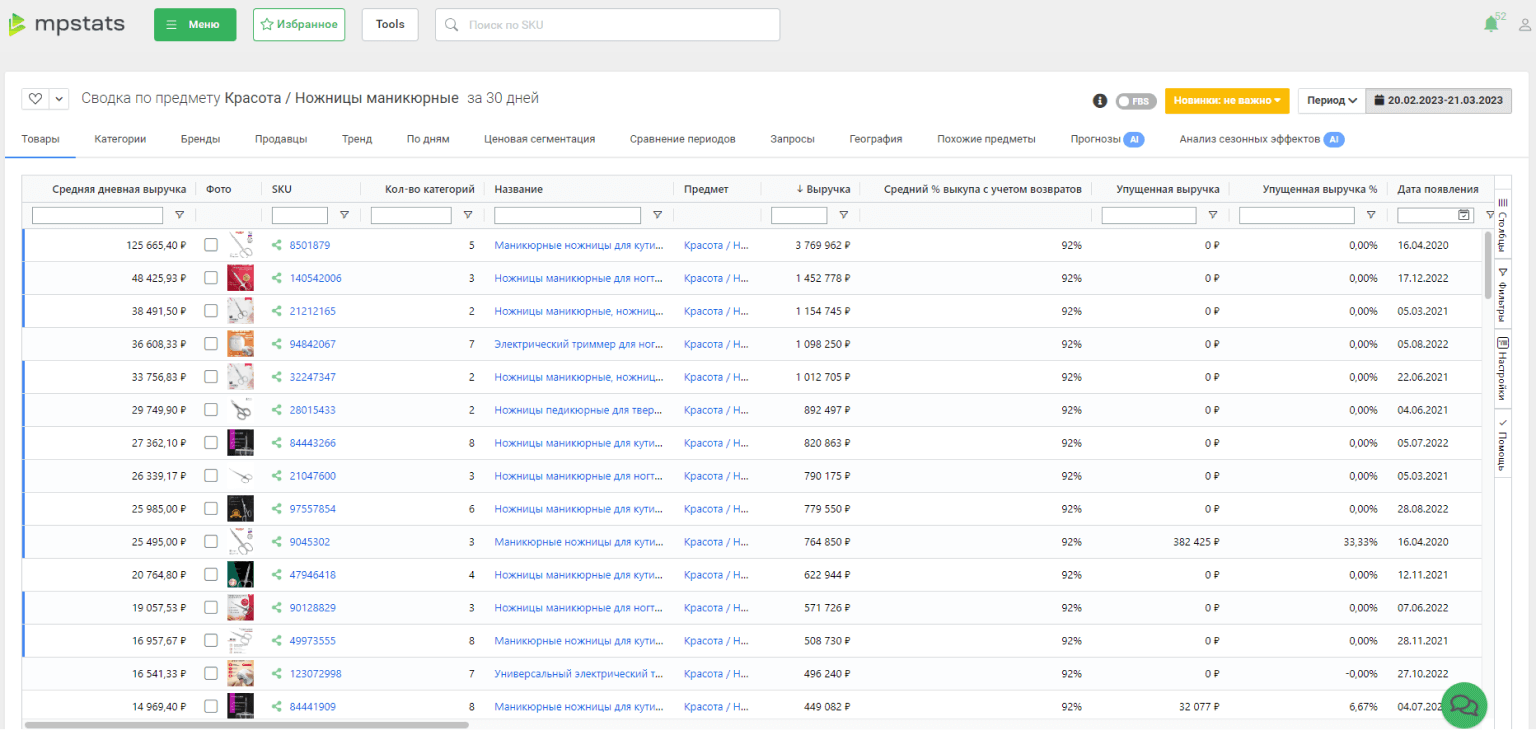Click the info circle icon
Screen dimensions: 1536x730
[x=1100, y=100]
